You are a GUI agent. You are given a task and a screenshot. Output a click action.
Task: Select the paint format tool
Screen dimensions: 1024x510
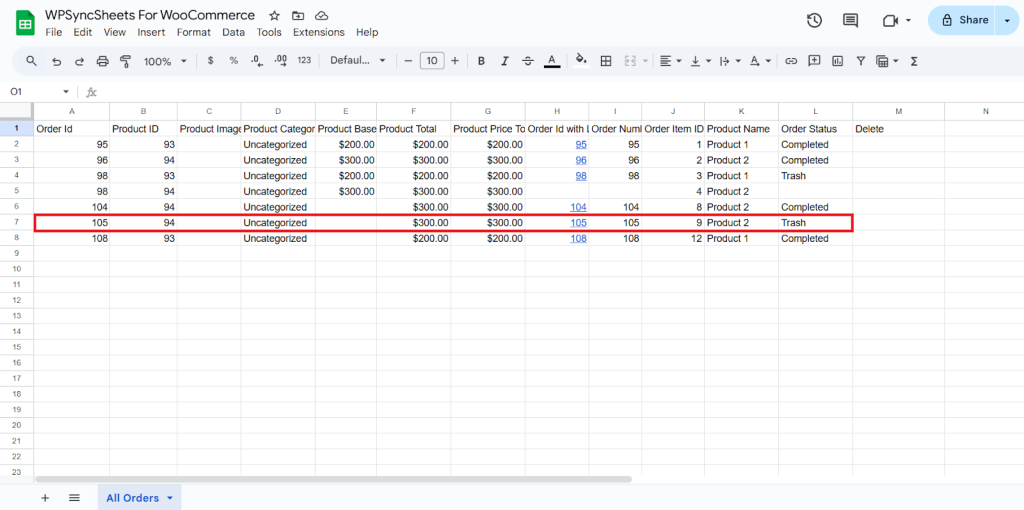(125, 61)
